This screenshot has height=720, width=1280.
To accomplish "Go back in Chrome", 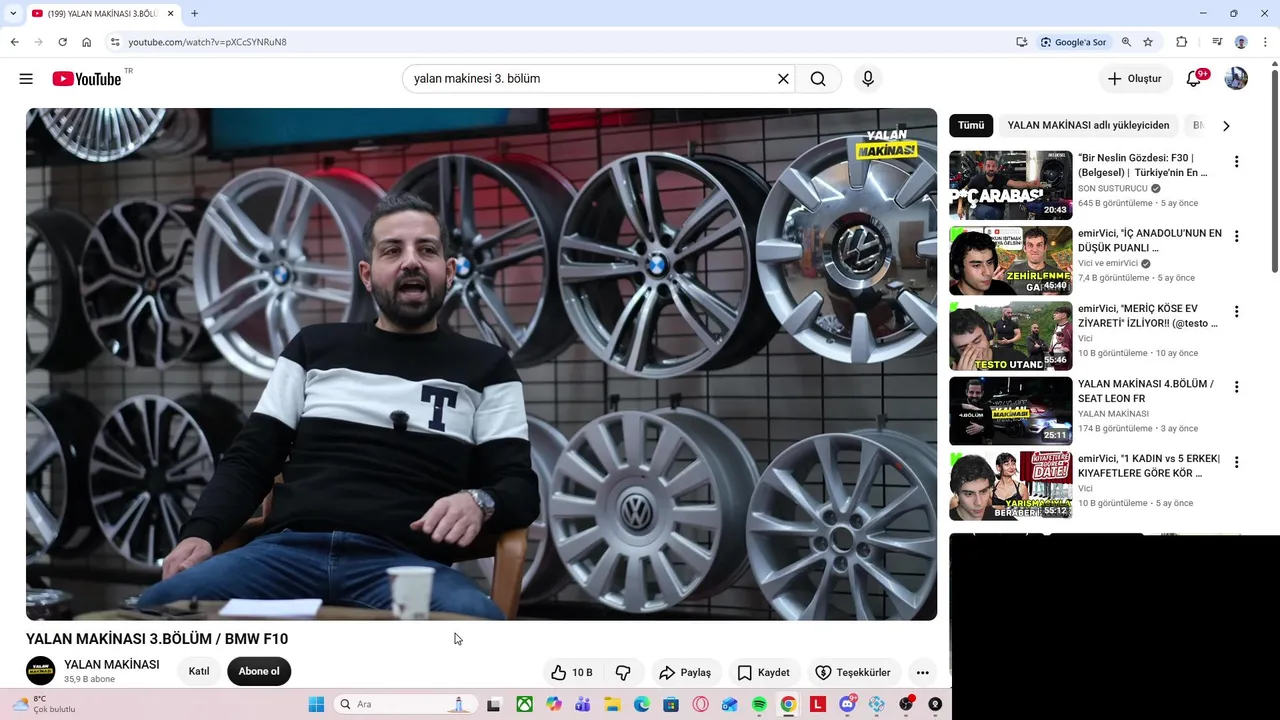I will point(14,42).
